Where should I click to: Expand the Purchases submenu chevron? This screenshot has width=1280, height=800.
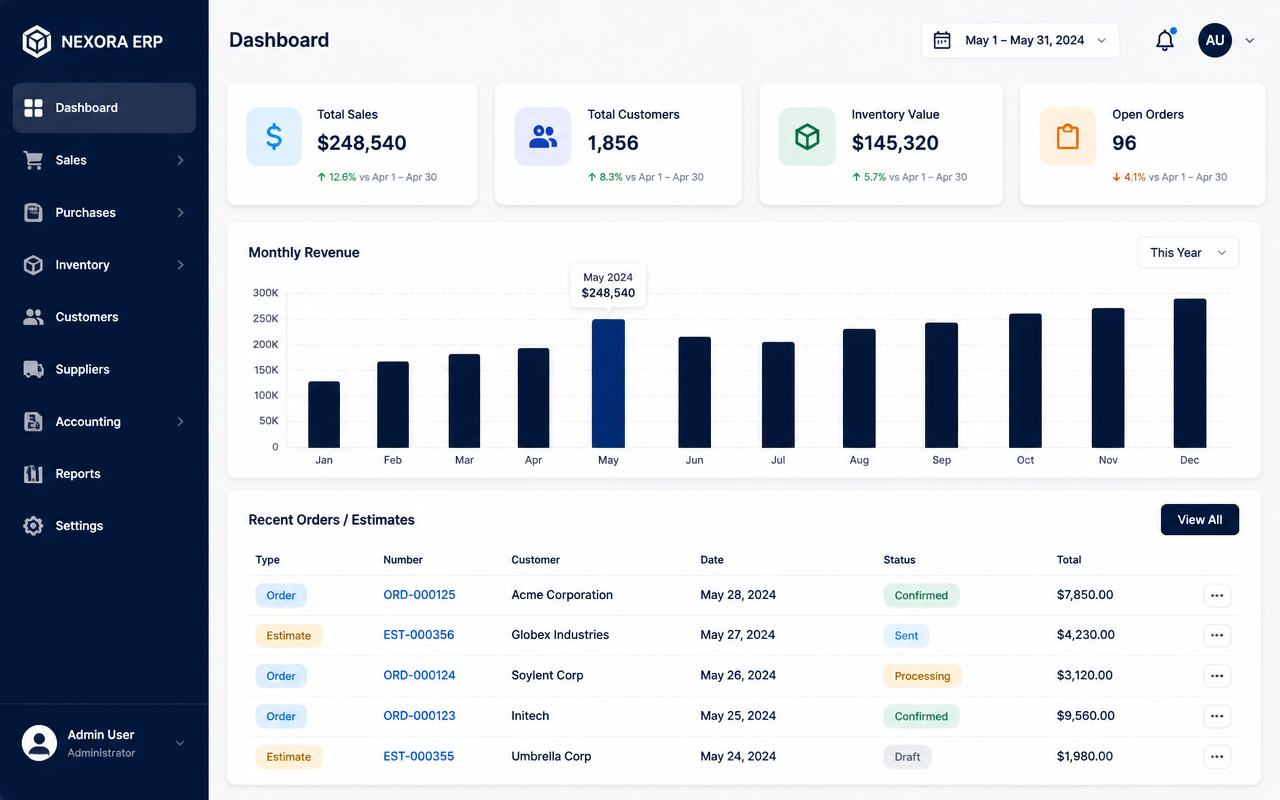(x=180, y=212)
